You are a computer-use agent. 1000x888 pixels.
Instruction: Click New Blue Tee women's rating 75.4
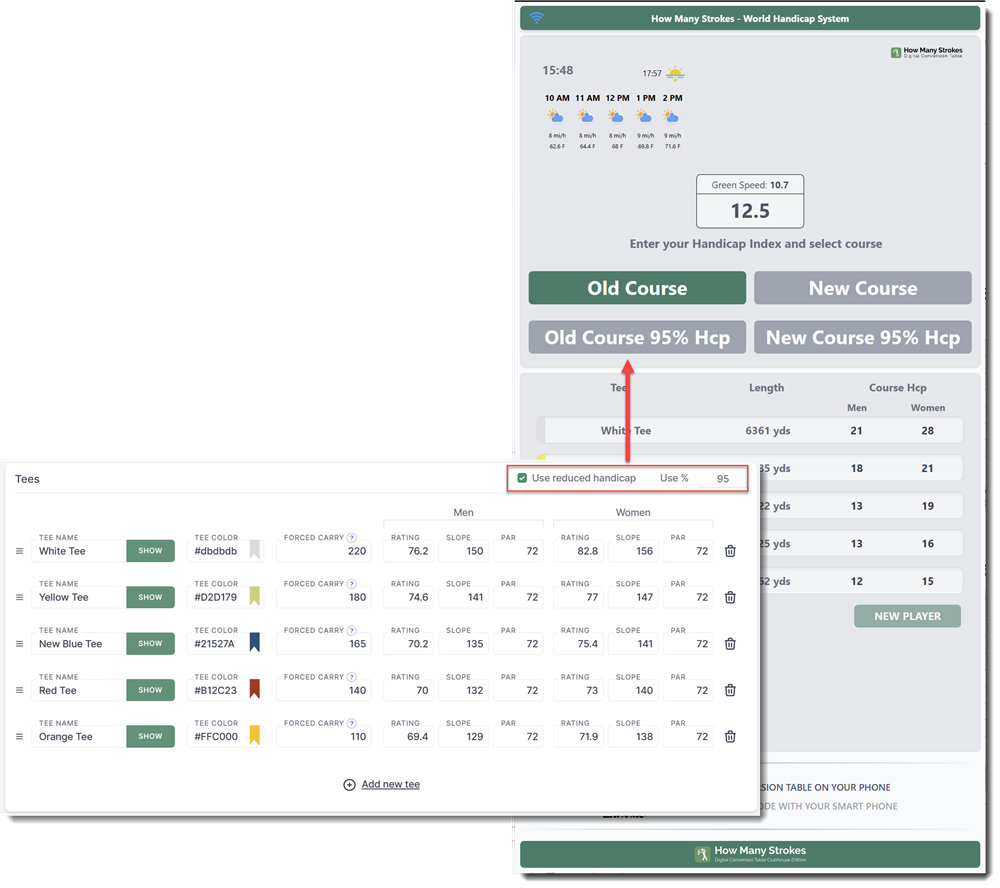[578, 644]
